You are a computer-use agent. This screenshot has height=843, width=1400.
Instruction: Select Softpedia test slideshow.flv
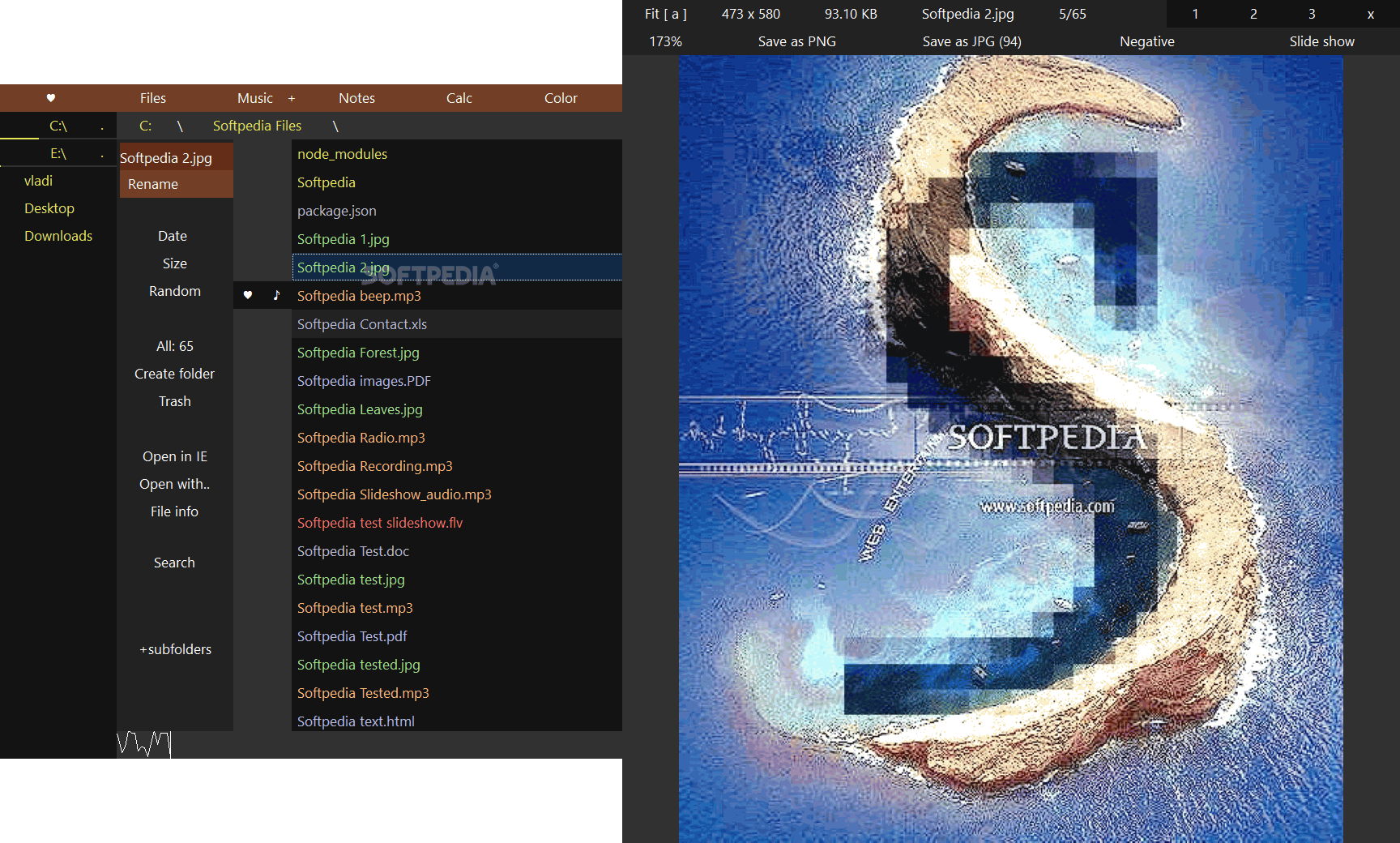(456, 523)
